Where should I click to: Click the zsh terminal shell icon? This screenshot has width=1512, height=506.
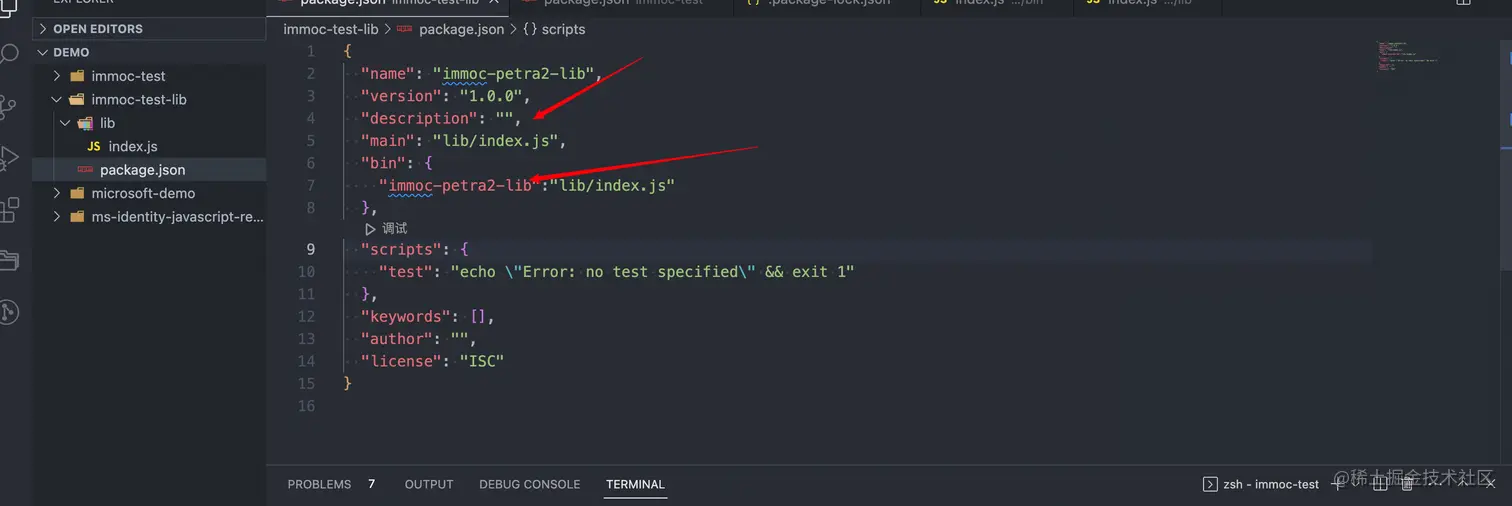point(1210,484)
